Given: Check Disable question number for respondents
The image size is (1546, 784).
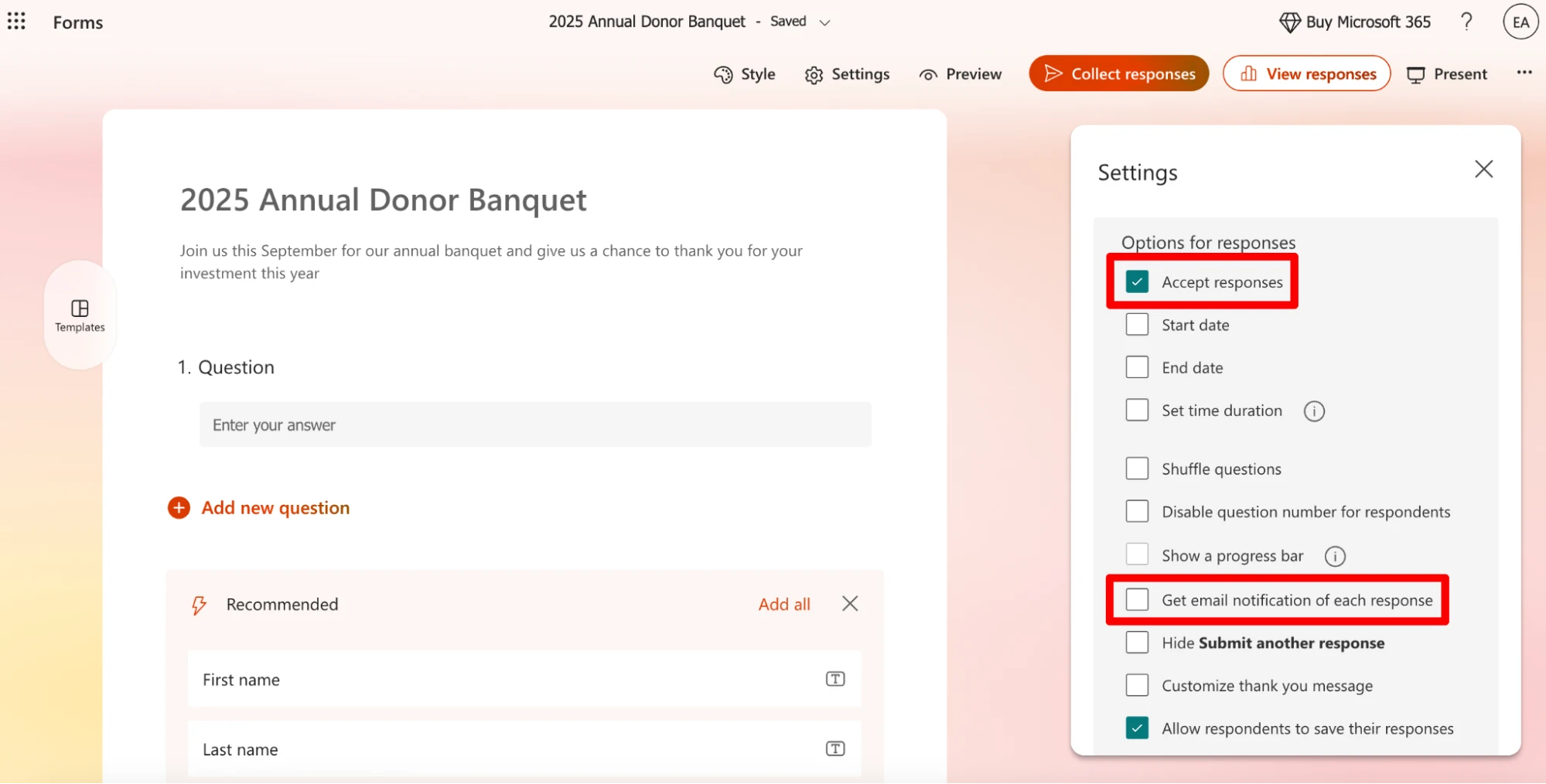Looking at the screenshot, I should [x=1137, y=512].
